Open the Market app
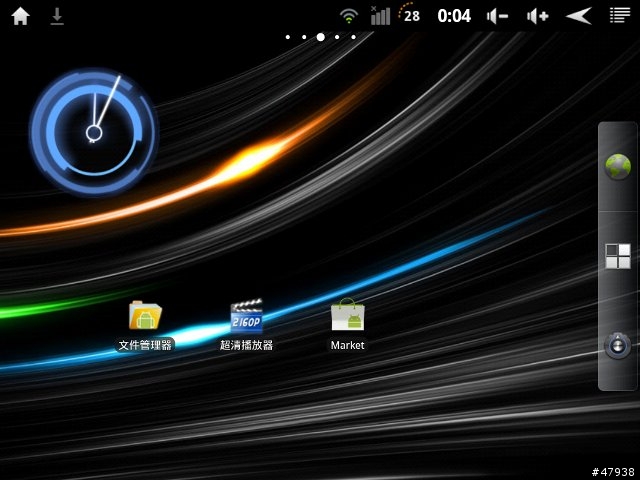This screenshot has width=640, height=480. point(347,325)
